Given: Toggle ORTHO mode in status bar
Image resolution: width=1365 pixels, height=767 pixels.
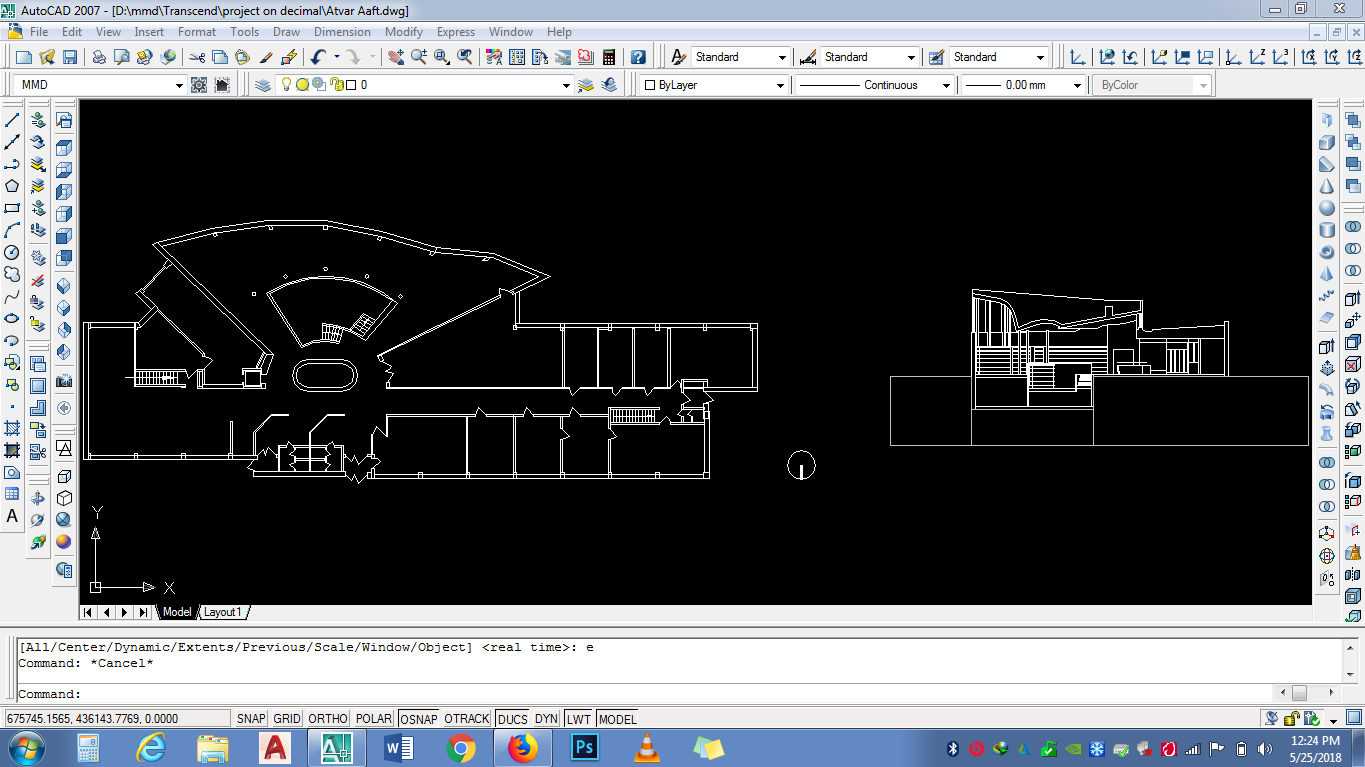Looking at the screenshot, I should tap(328, 719).
